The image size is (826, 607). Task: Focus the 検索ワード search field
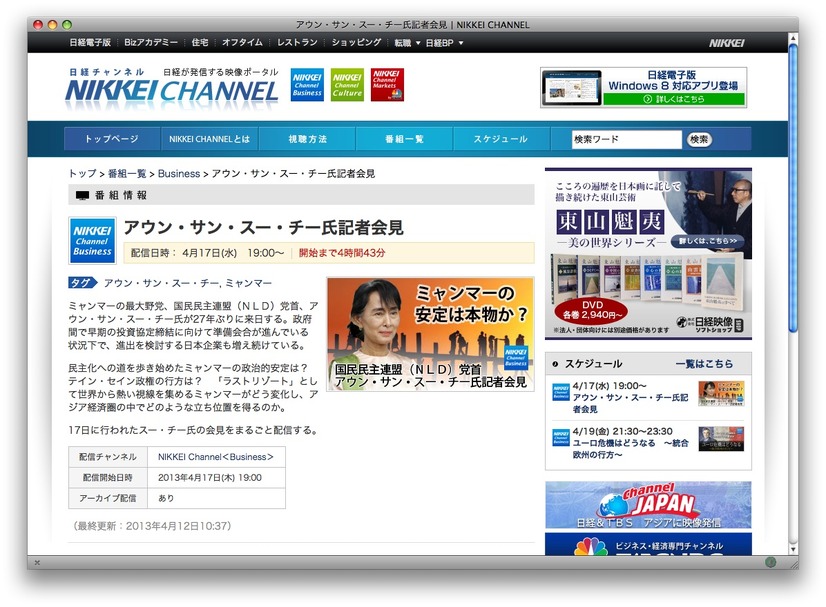click(x=626, y=139)
